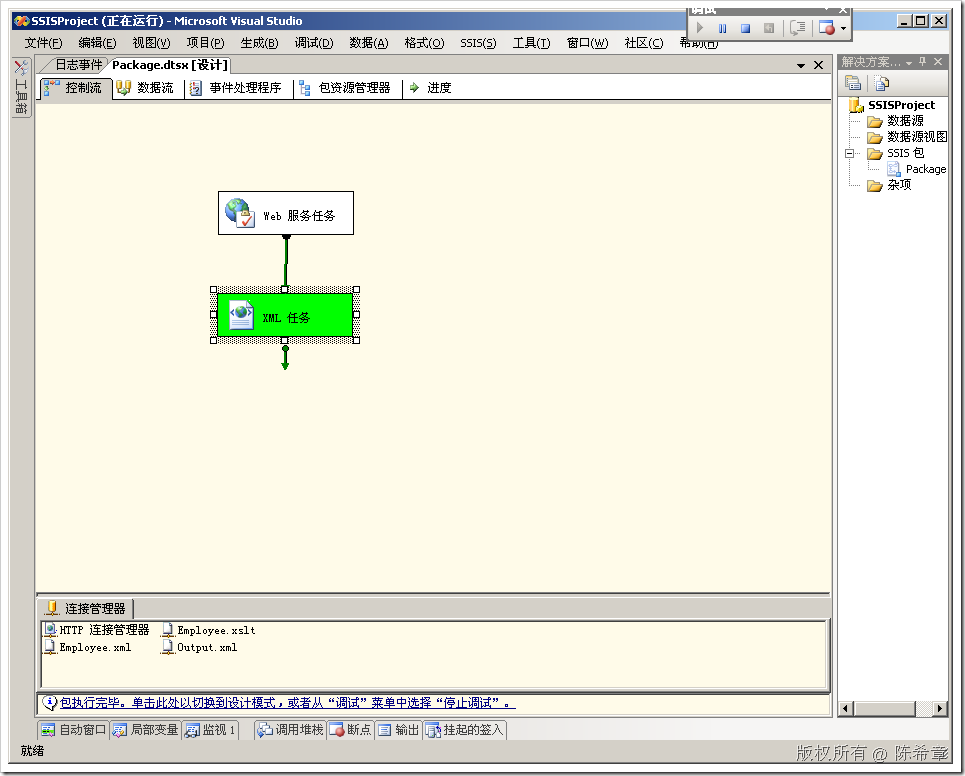Open the 社区(C) menu
965x776 pixels.
point(644,43)
